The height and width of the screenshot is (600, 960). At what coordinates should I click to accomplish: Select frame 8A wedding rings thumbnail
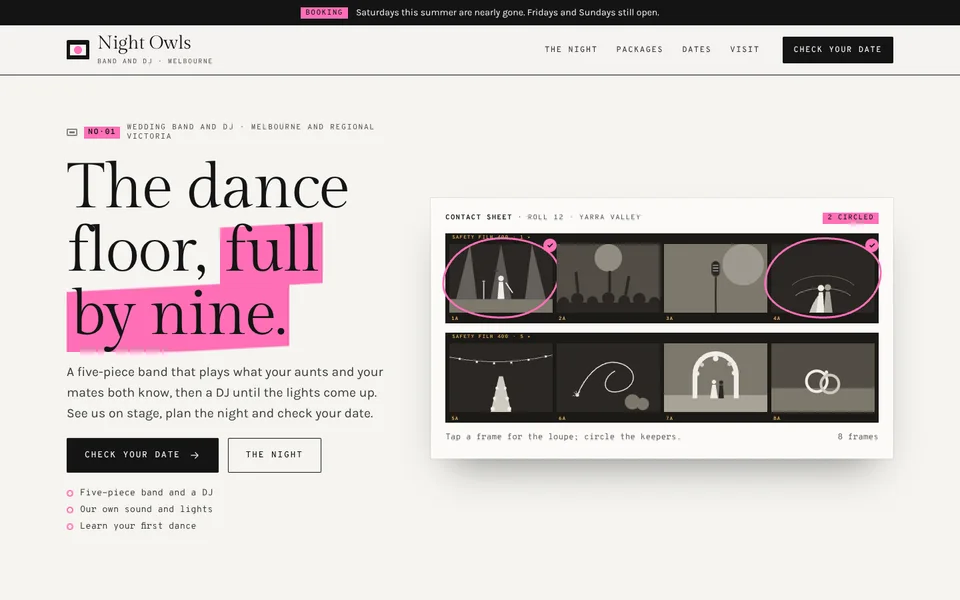(x=823, y=378)
